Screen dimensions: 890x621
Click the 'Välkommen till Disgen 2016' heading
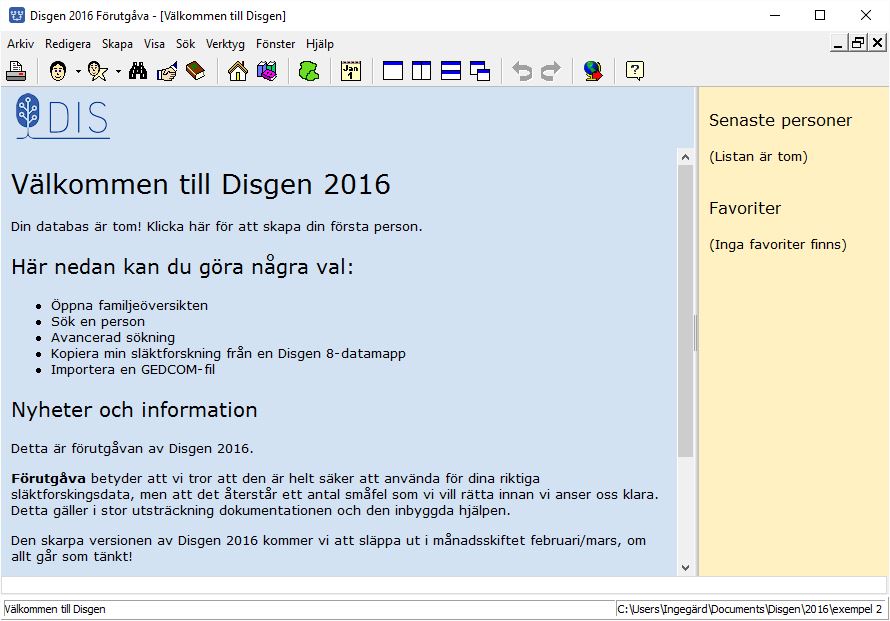[x=201, y=184]
